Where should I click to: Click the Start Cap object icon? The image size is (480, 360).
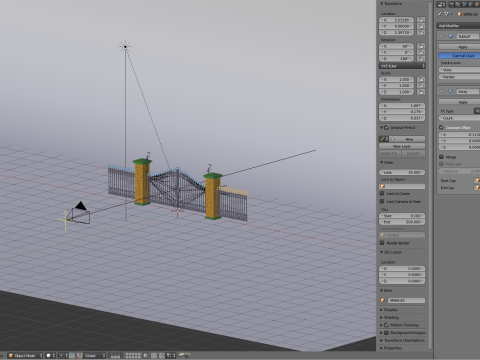[477, 181]
